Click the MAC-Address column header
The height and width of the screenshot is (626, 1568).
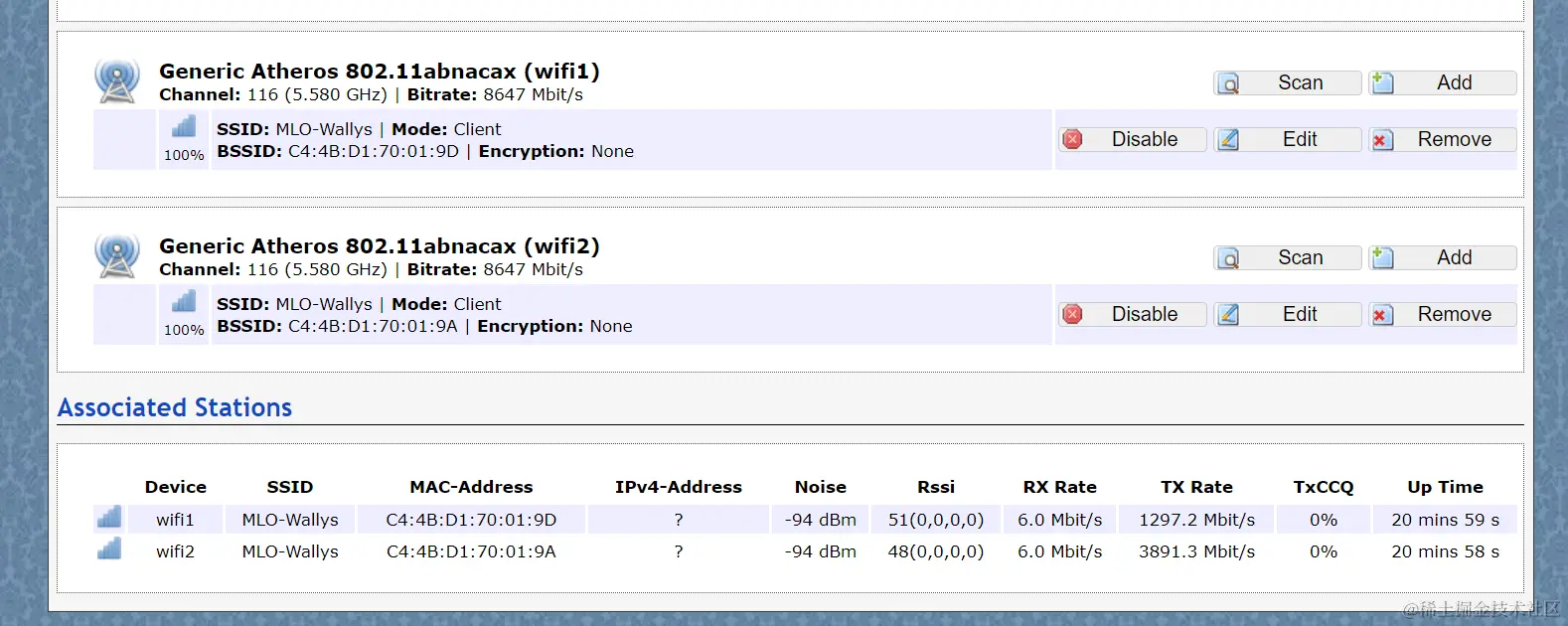471,487
